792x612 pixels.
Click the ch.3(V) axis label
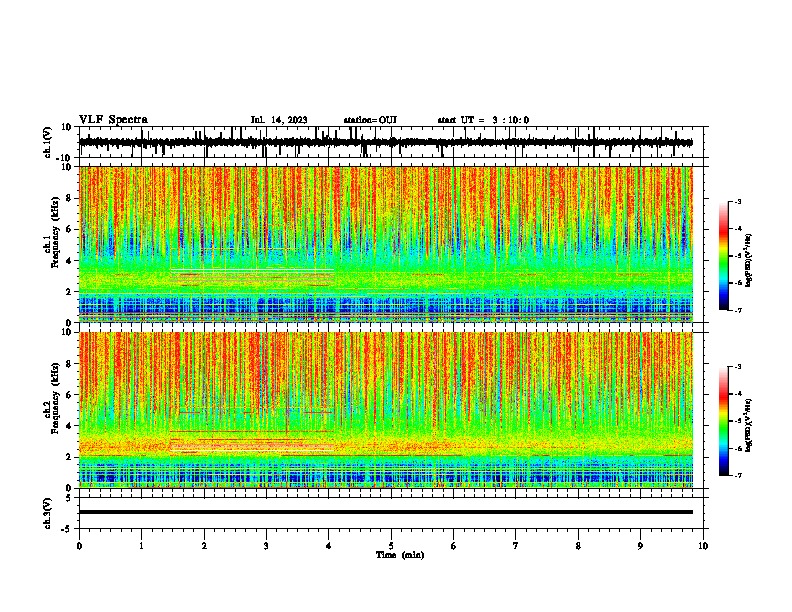[48, 514]
